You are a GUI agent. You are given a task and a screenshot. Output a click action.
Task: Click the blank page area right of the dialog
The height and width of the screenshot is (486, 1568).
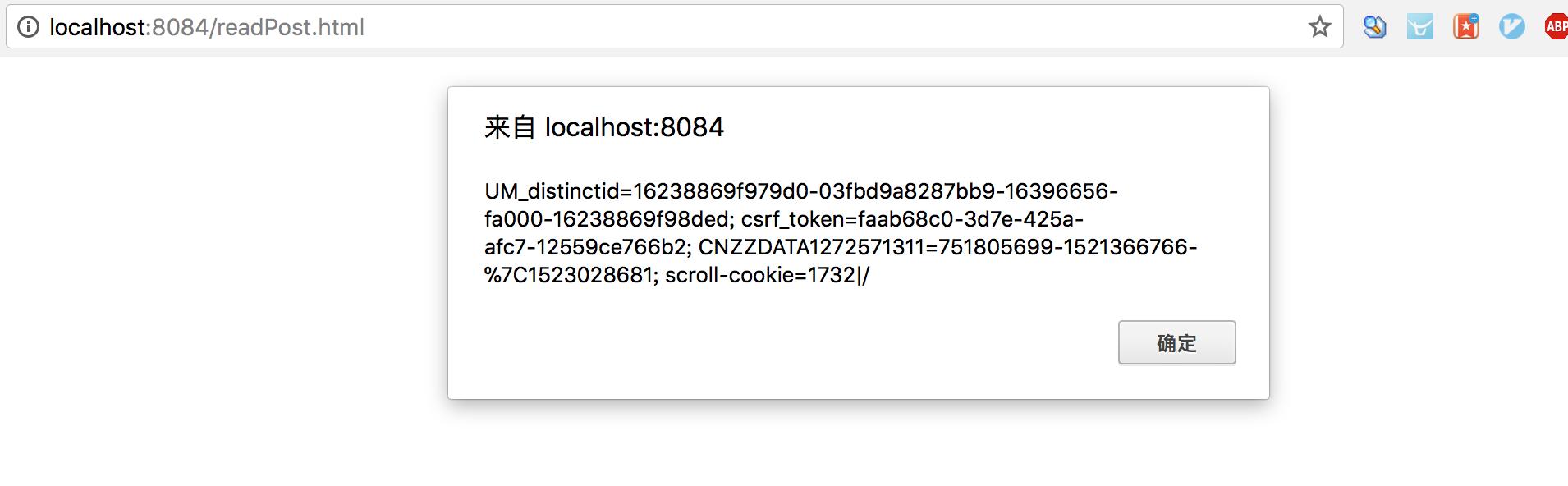tap(1420, 246)
